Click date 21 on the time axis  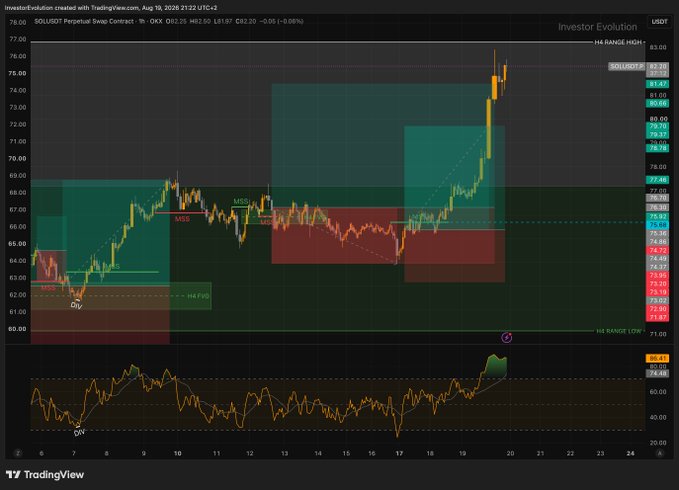click(540, 453)
